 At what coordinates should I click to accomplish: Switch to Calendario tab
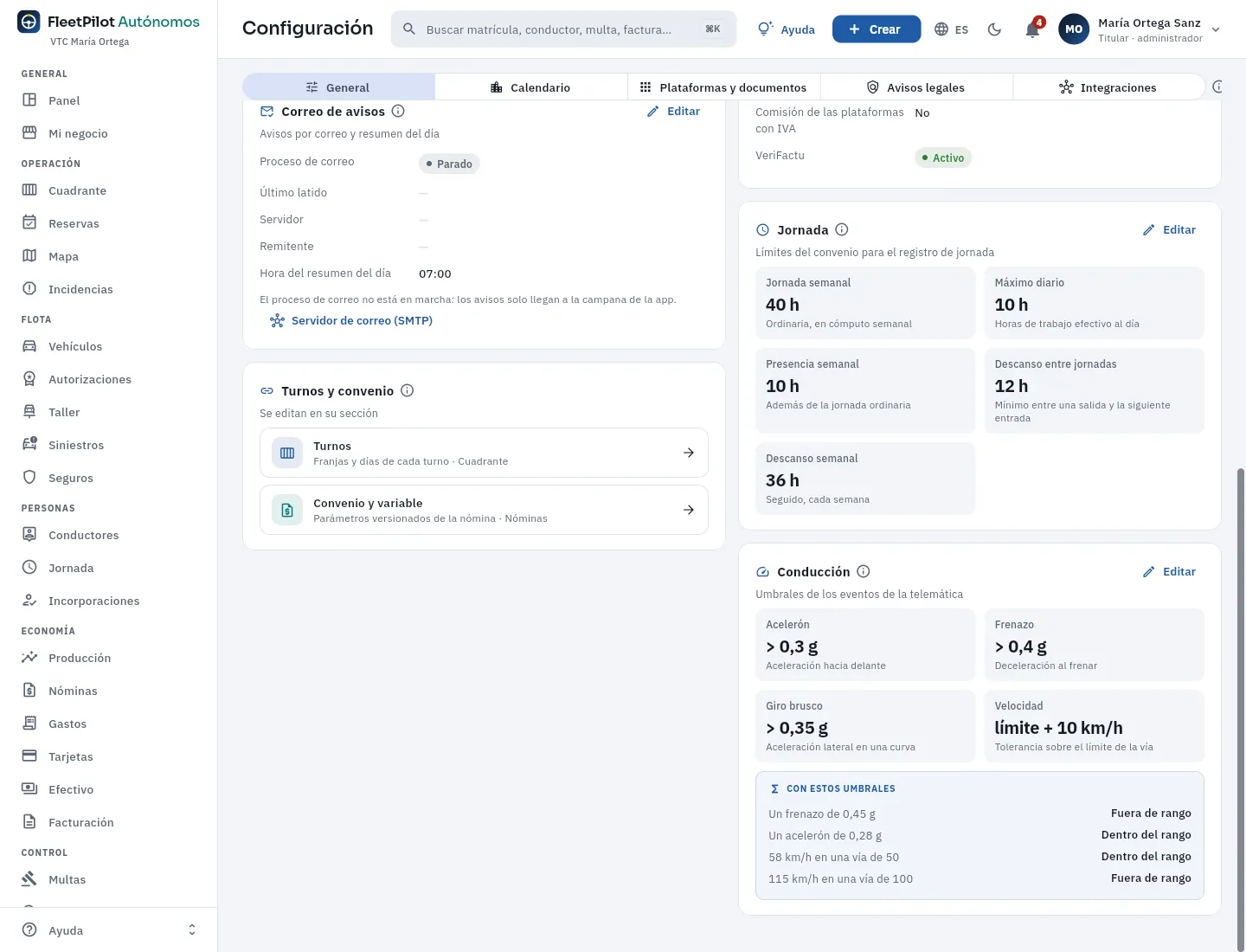531,87
